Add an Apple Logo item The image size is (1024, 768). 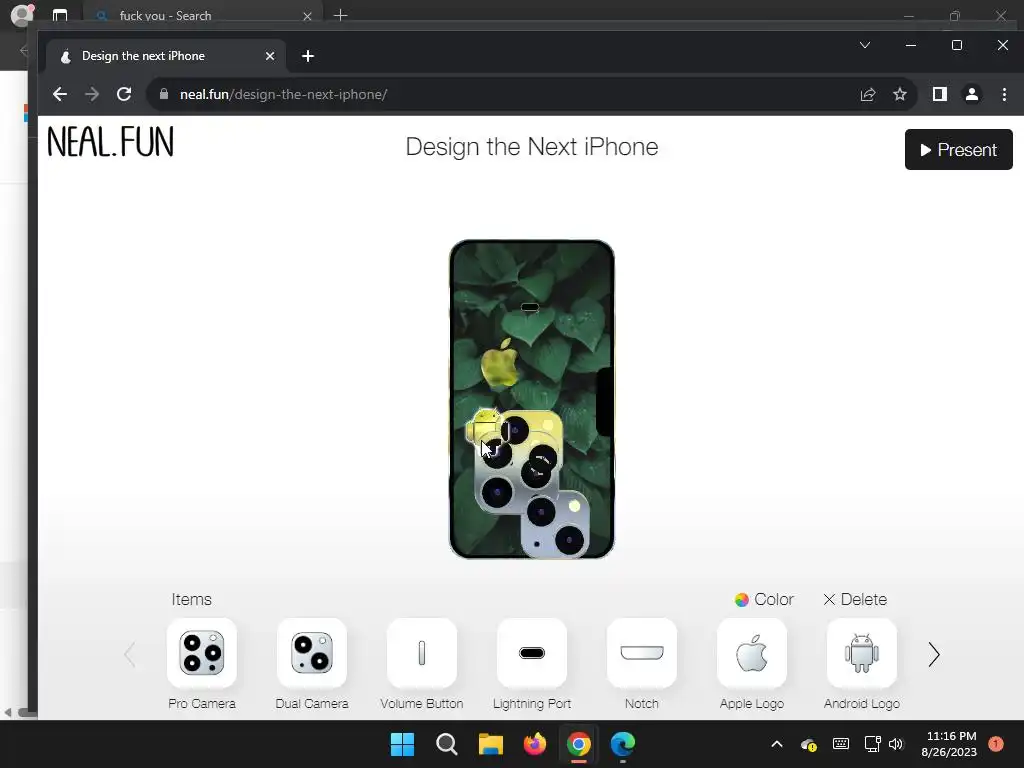[752, 653]
